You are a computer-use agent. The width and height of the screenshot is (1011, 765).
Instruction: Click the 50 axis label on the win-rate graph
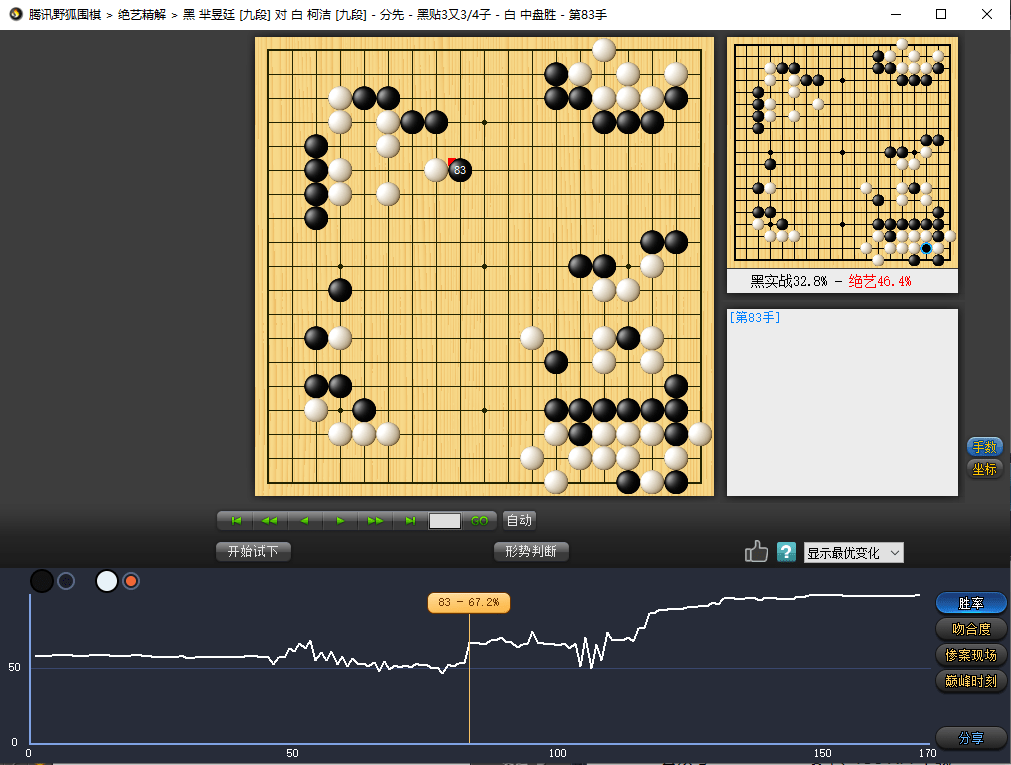click(x=14, y=667)
